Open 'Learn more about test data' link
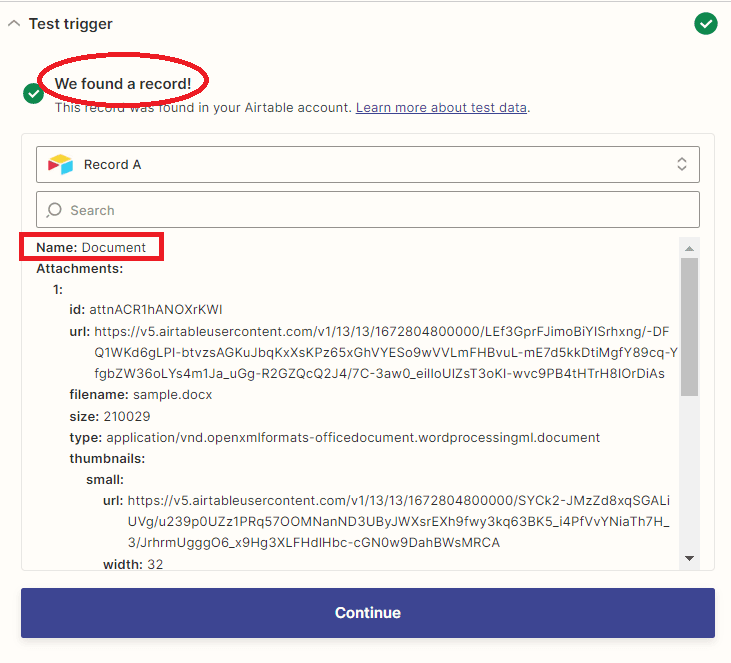The height and width of the screenshot is (663, 731). 441,107
